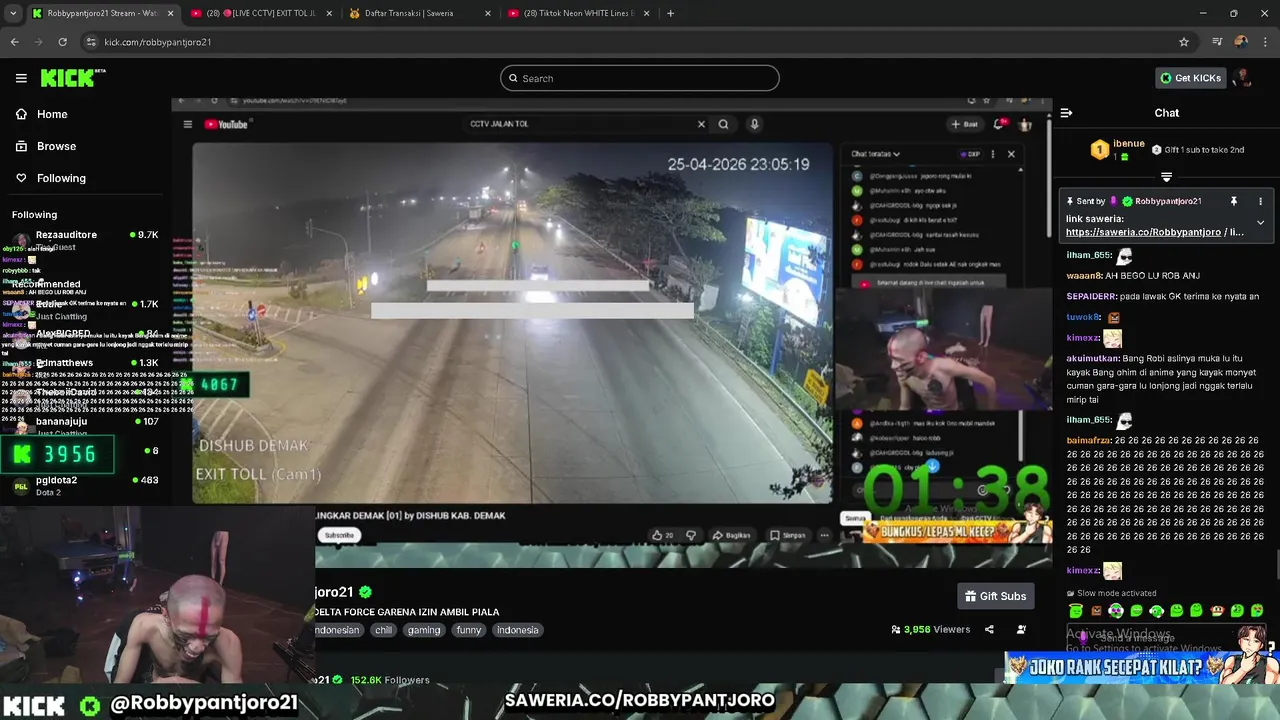Clear the CCTV JALAN TOL search text
The image size is (1280, 720).
701,124
